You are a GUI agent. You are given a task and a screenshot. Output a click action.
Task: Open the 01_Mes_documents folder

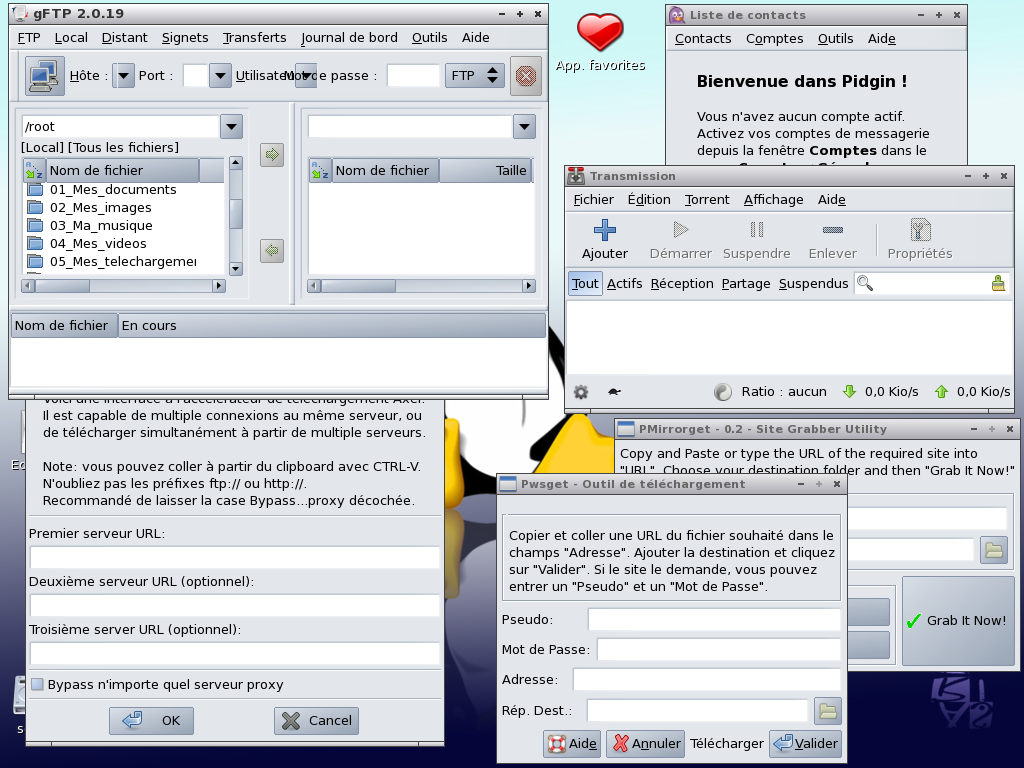(112, 189)
